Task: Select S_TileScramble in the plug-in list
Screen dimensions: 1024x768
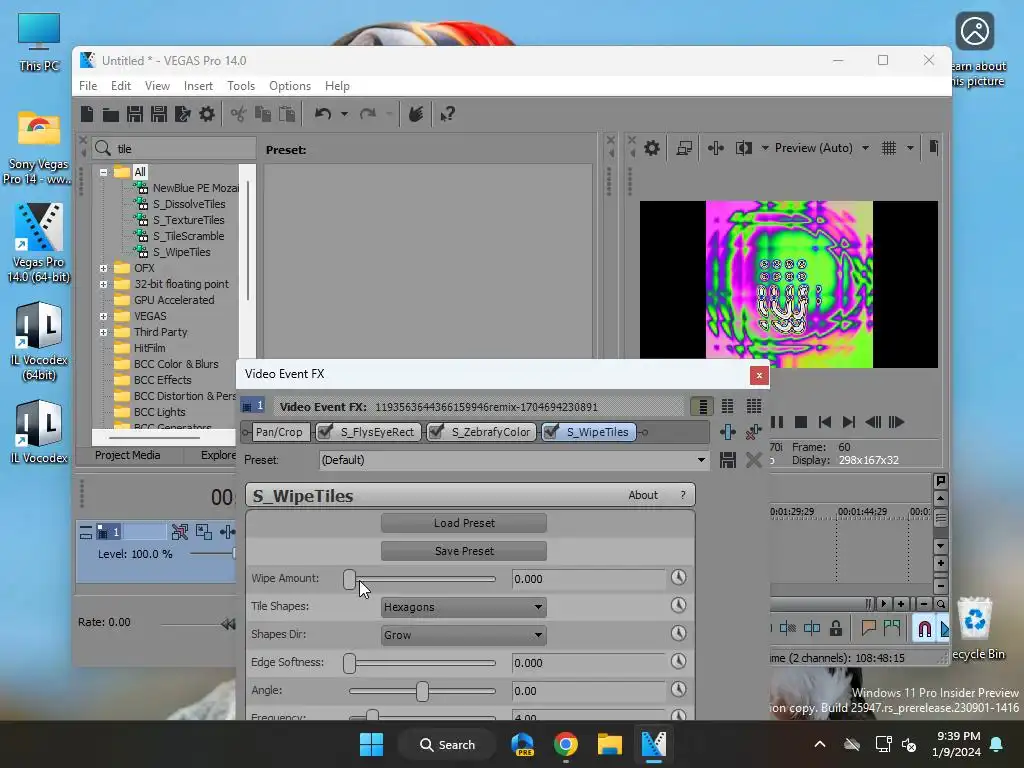Action: point(188,236)
